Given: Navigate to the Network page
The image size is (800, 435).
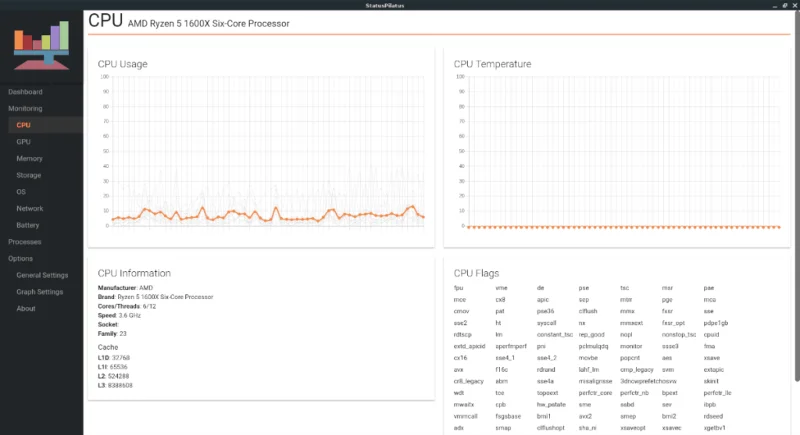Looking at the screenshot, I should coord(30,209).
